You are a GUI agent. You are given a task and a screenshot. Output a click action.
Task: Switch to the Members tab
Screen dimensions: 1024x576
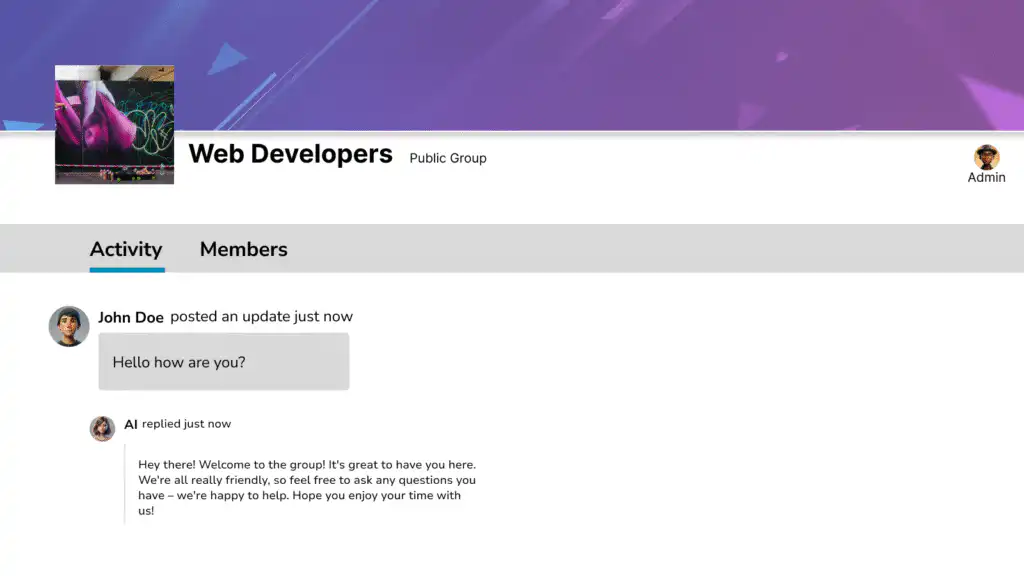[243, 249]
